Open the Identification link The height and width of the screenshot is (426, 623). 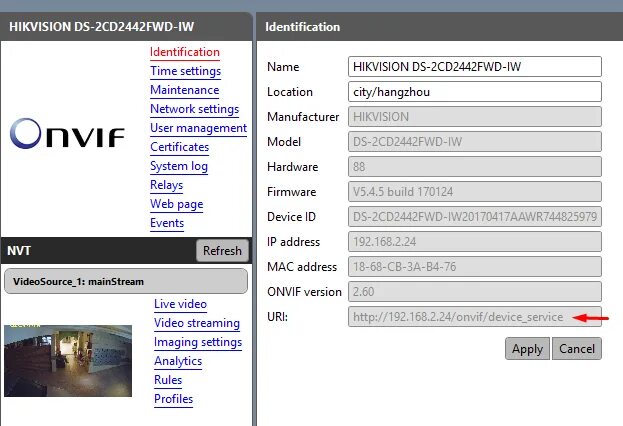185,52
